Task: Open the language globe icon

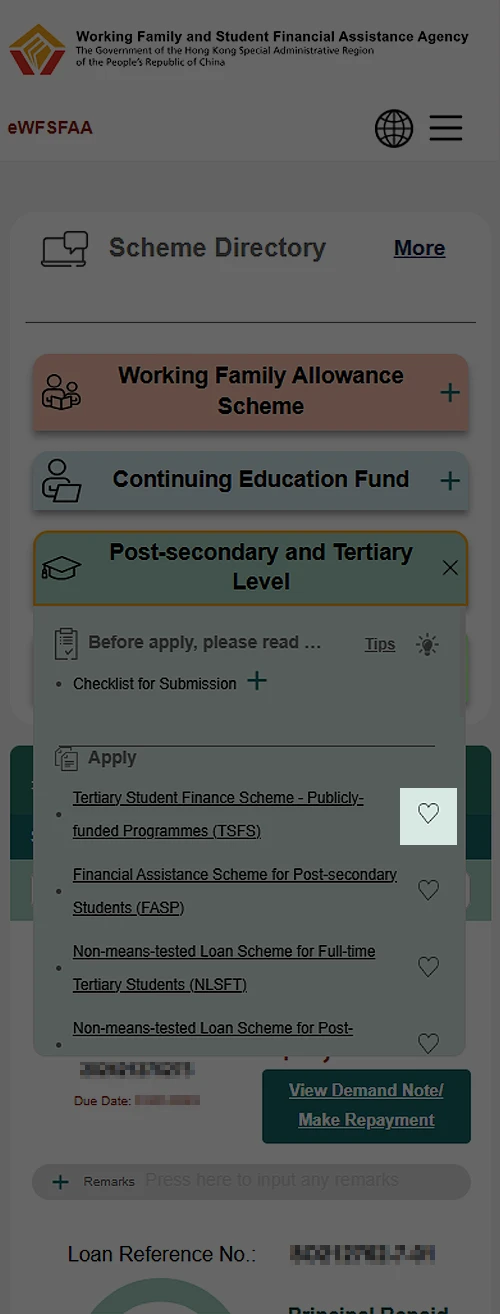Action: (x=394, y=128)
